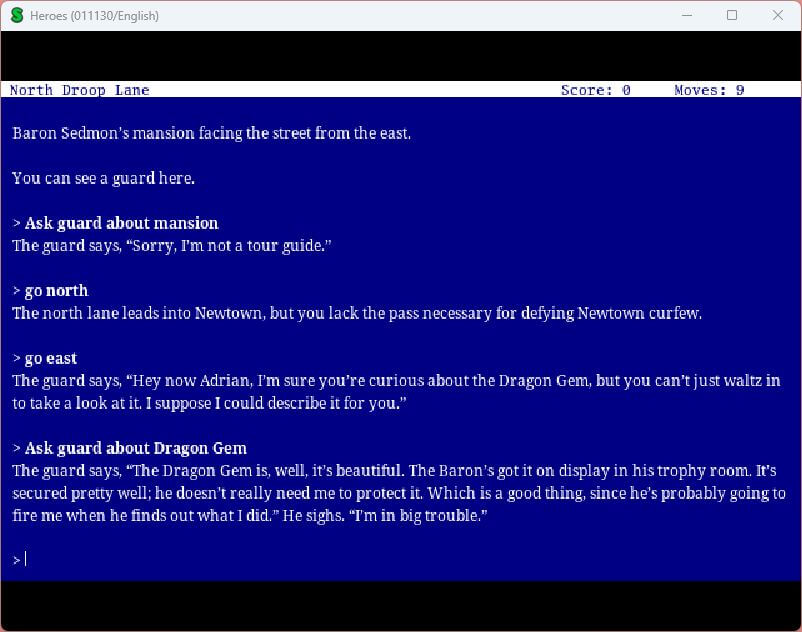Click the 'Heroes (011130/English)' window title

tap(94, 16)
